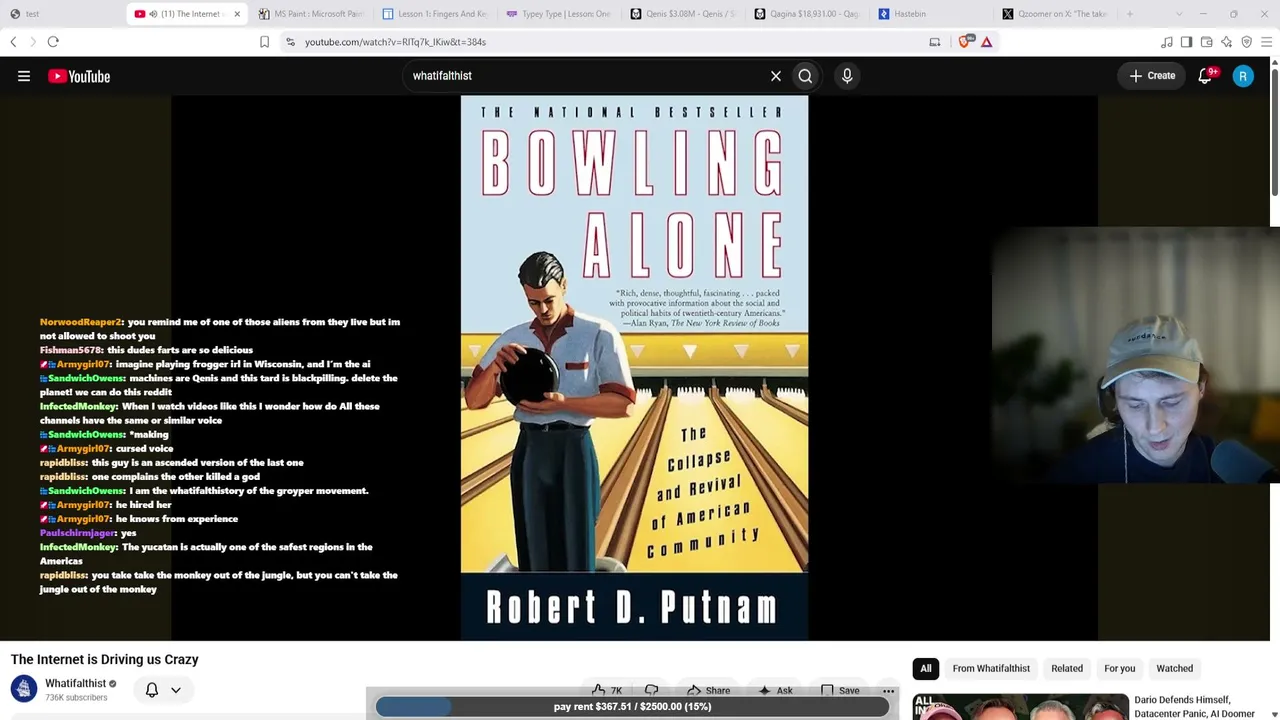Open the Brave Rewards triangle icon
Viewport: 1280px width, 720px height.
tap(987, 42)
